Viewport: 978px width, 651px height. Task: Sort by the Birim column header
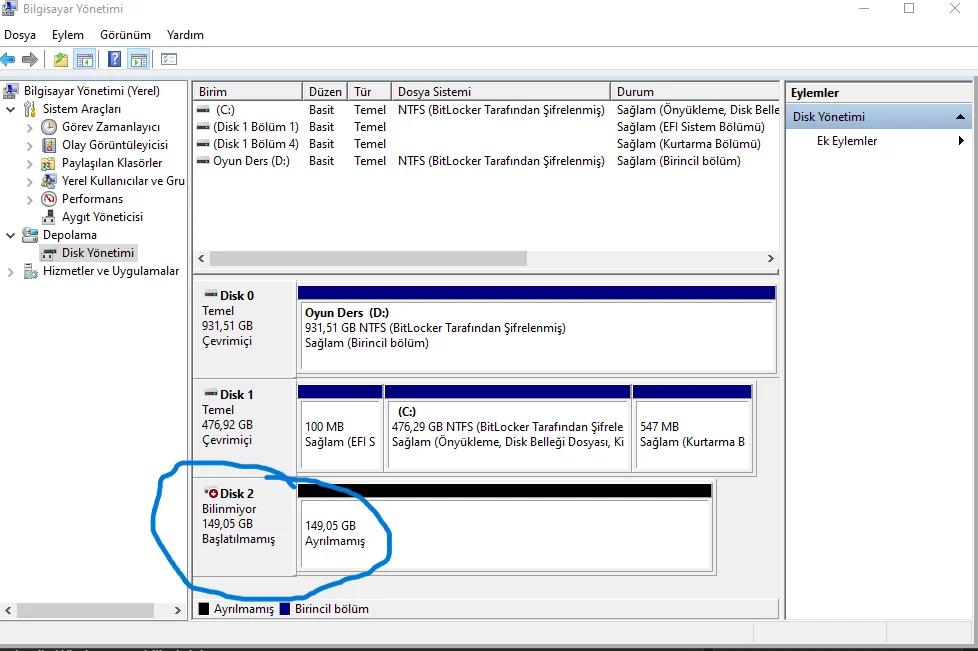click(x=248, y=92)
